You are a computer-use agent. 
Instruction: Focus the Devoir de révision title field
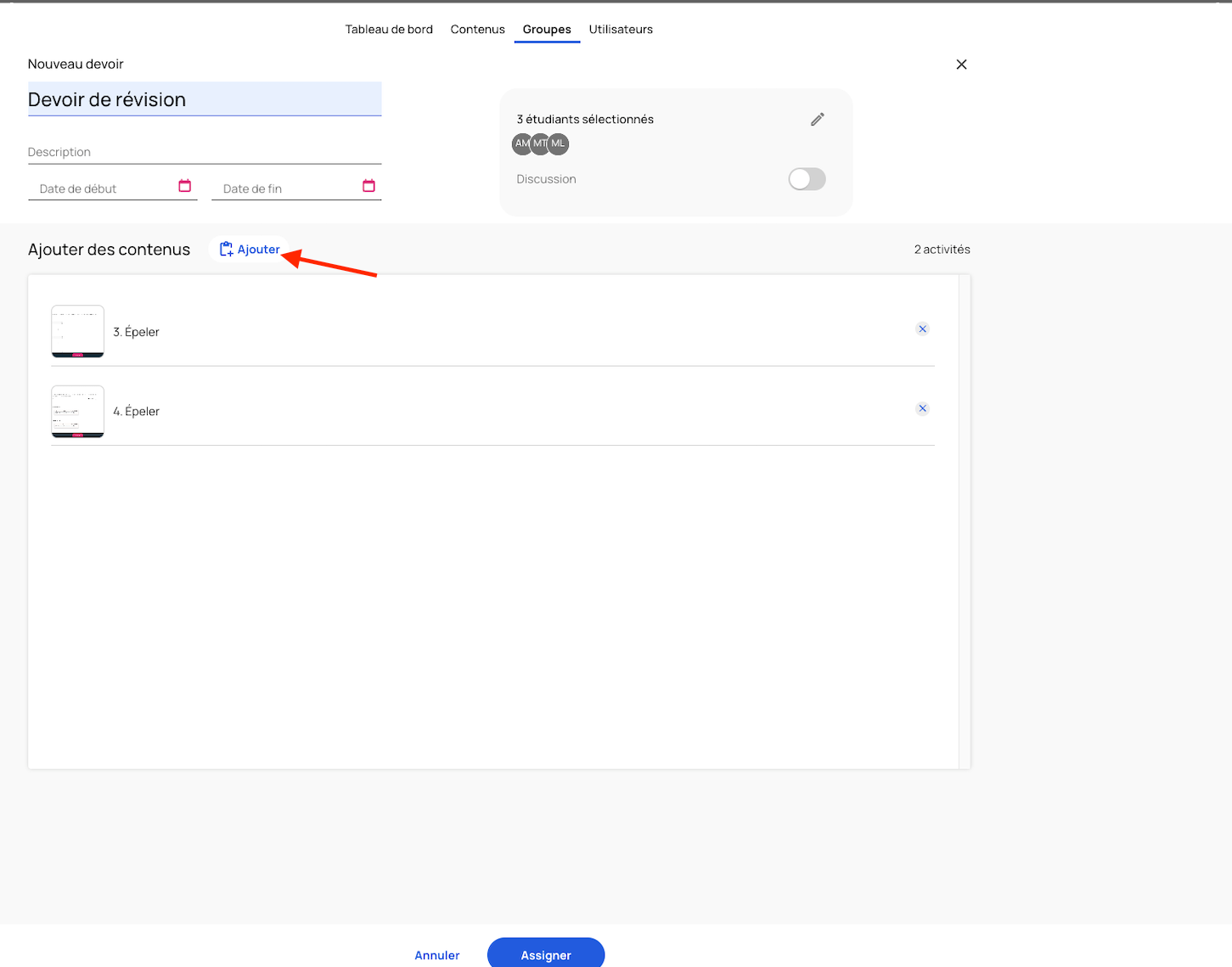(x=204, y=99)
